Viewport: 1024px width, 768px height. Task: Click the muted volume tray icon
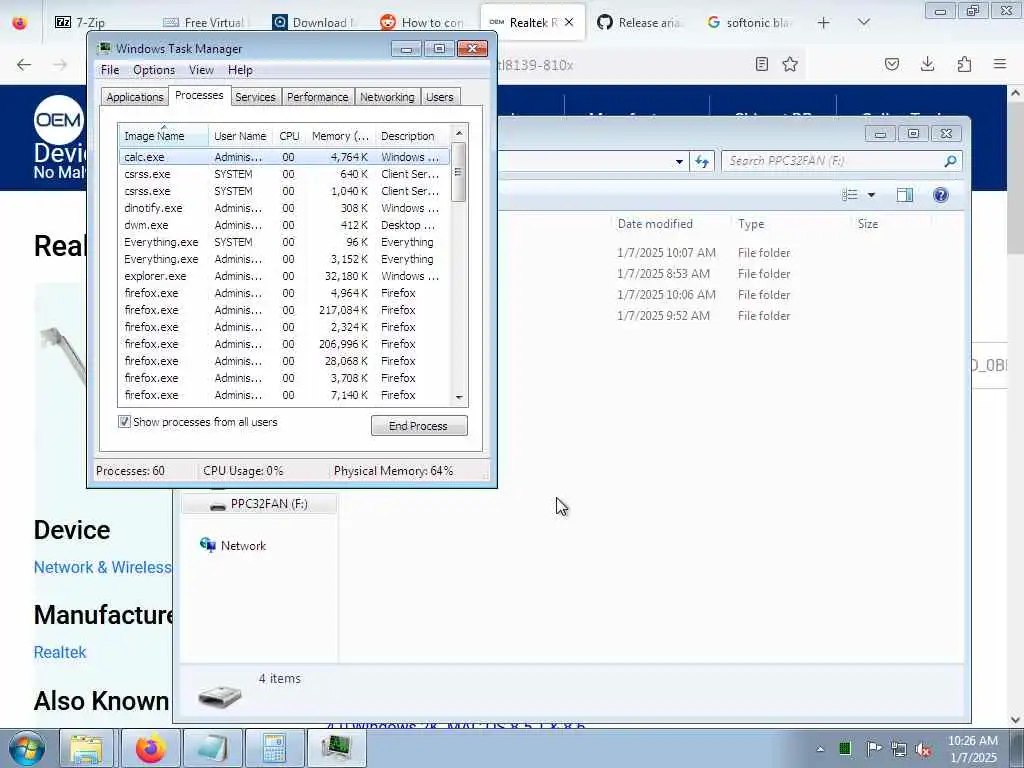(923, 749)
